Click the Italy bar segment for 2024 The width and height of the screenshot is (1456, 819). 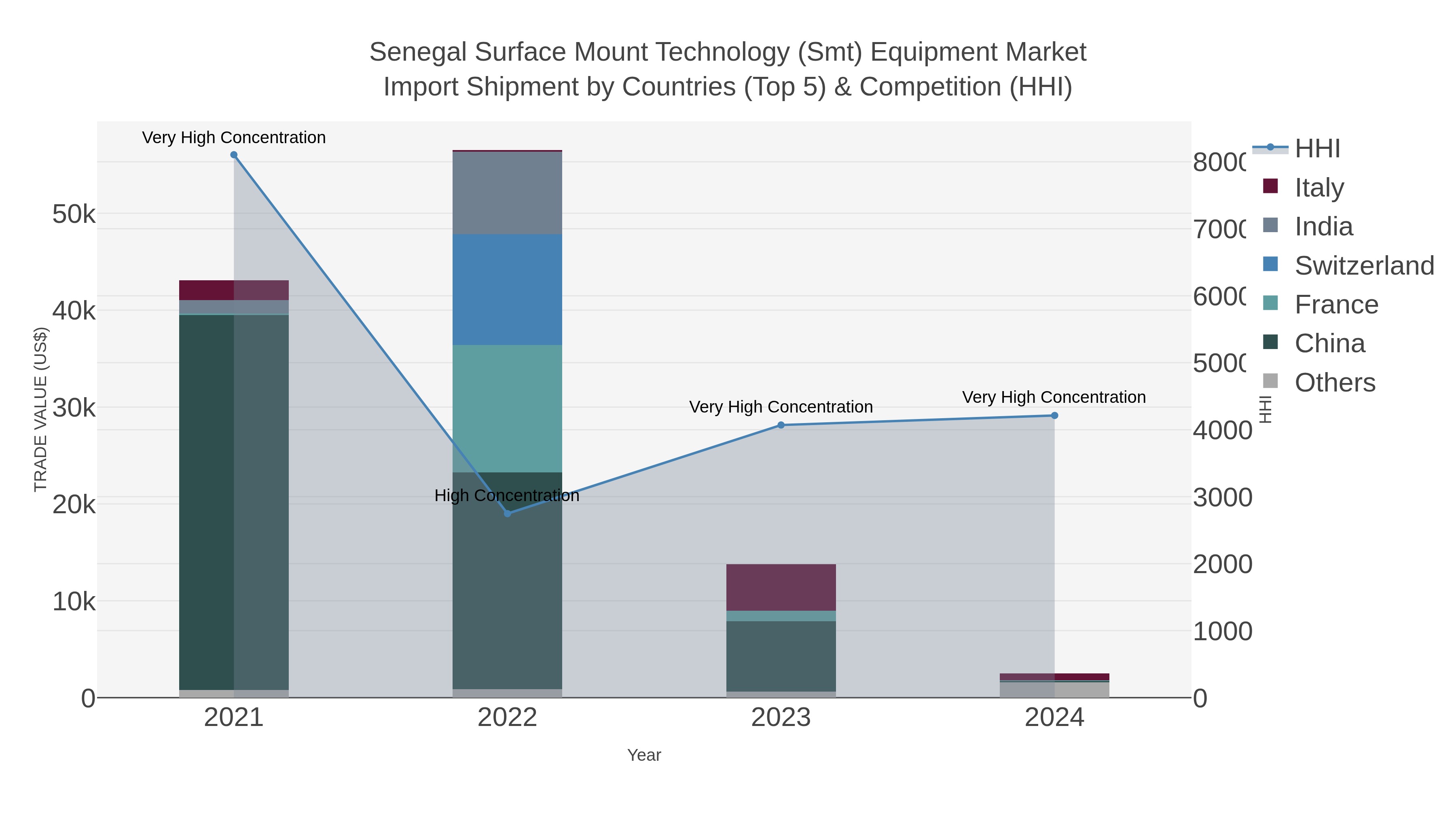(1054, 677)
